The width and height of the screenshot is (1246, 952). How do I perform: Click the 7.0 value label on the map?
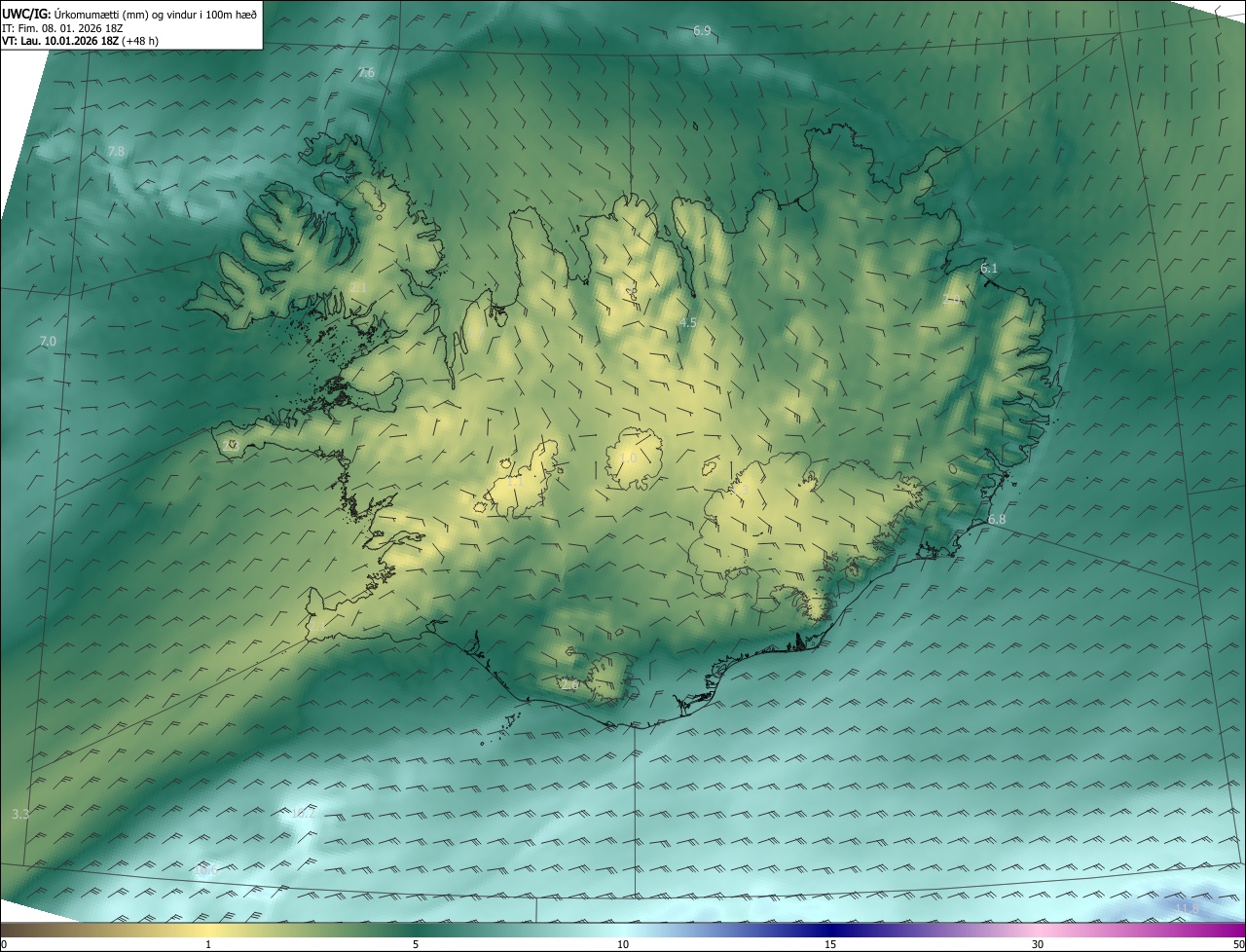point(49,341)
